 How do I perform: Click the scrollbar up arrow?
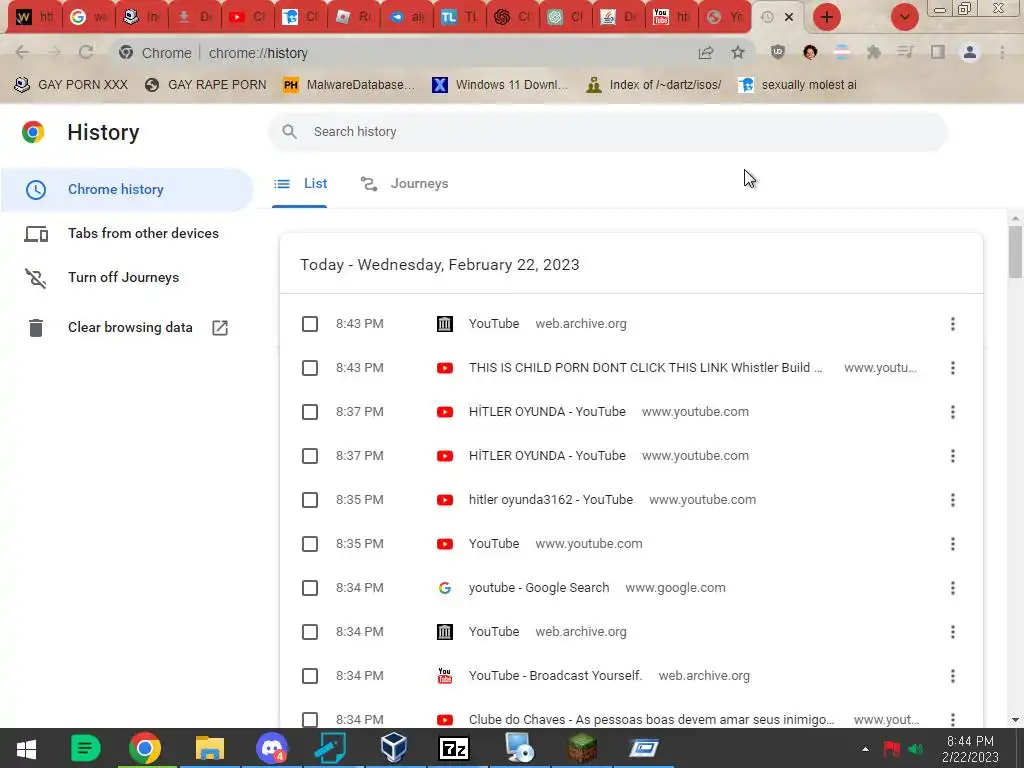pyautogui.click(x=1015, y=218)
